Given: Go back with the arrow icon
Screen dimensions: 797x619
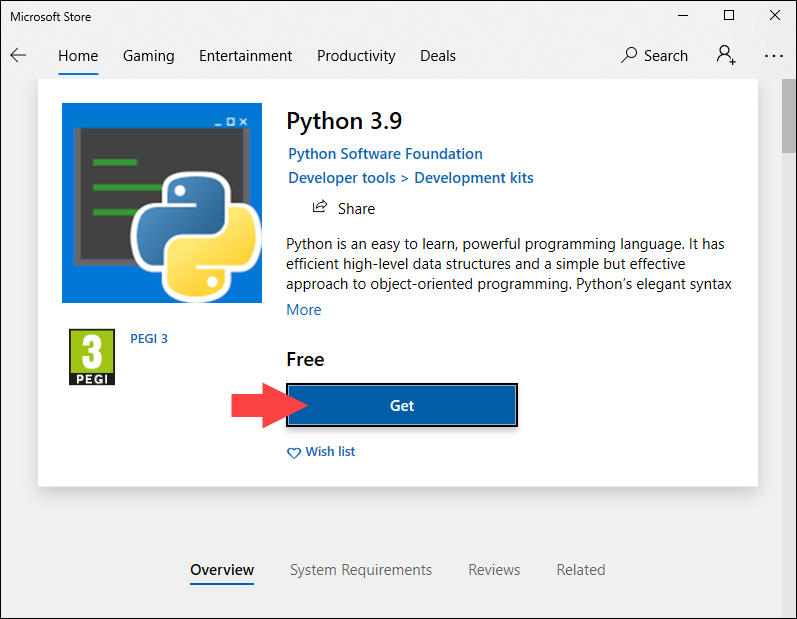Looking at the screenshot, I should pos(18,55).
